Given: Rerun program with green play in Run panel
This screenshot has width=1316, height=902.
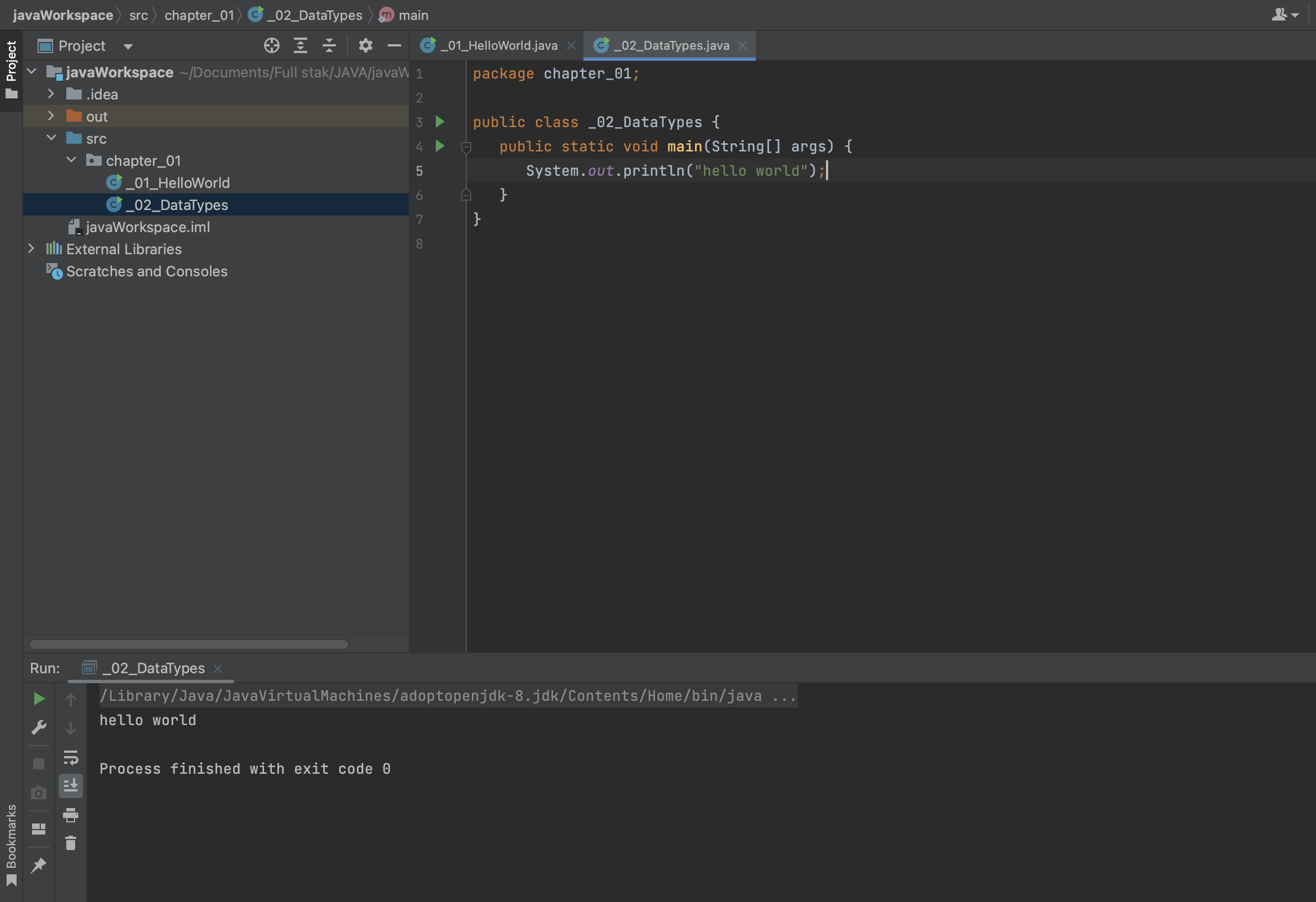Looking at the screenshot, I should 39,699.
